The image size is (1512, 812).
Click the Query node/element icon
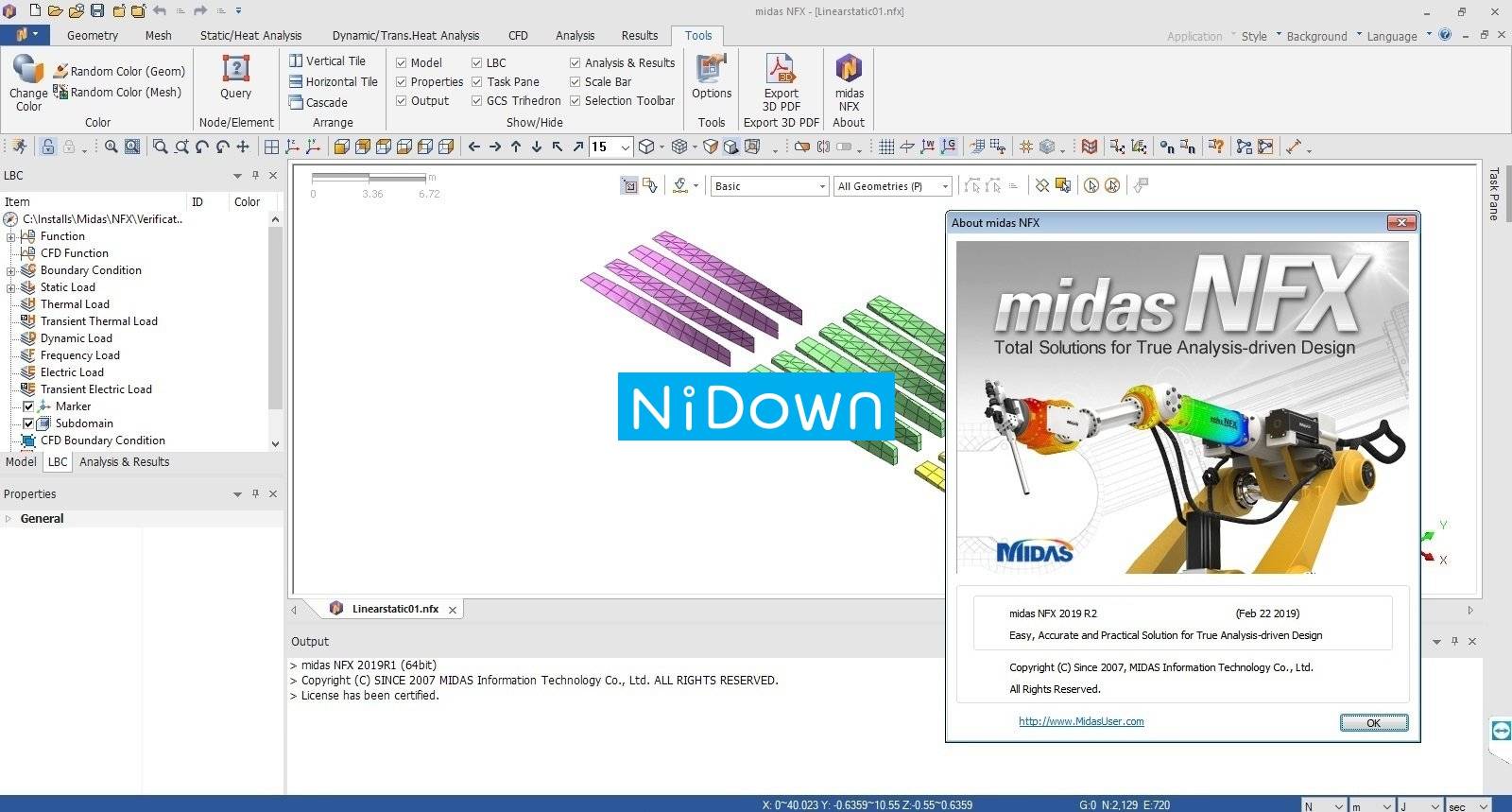click(235, 77)
